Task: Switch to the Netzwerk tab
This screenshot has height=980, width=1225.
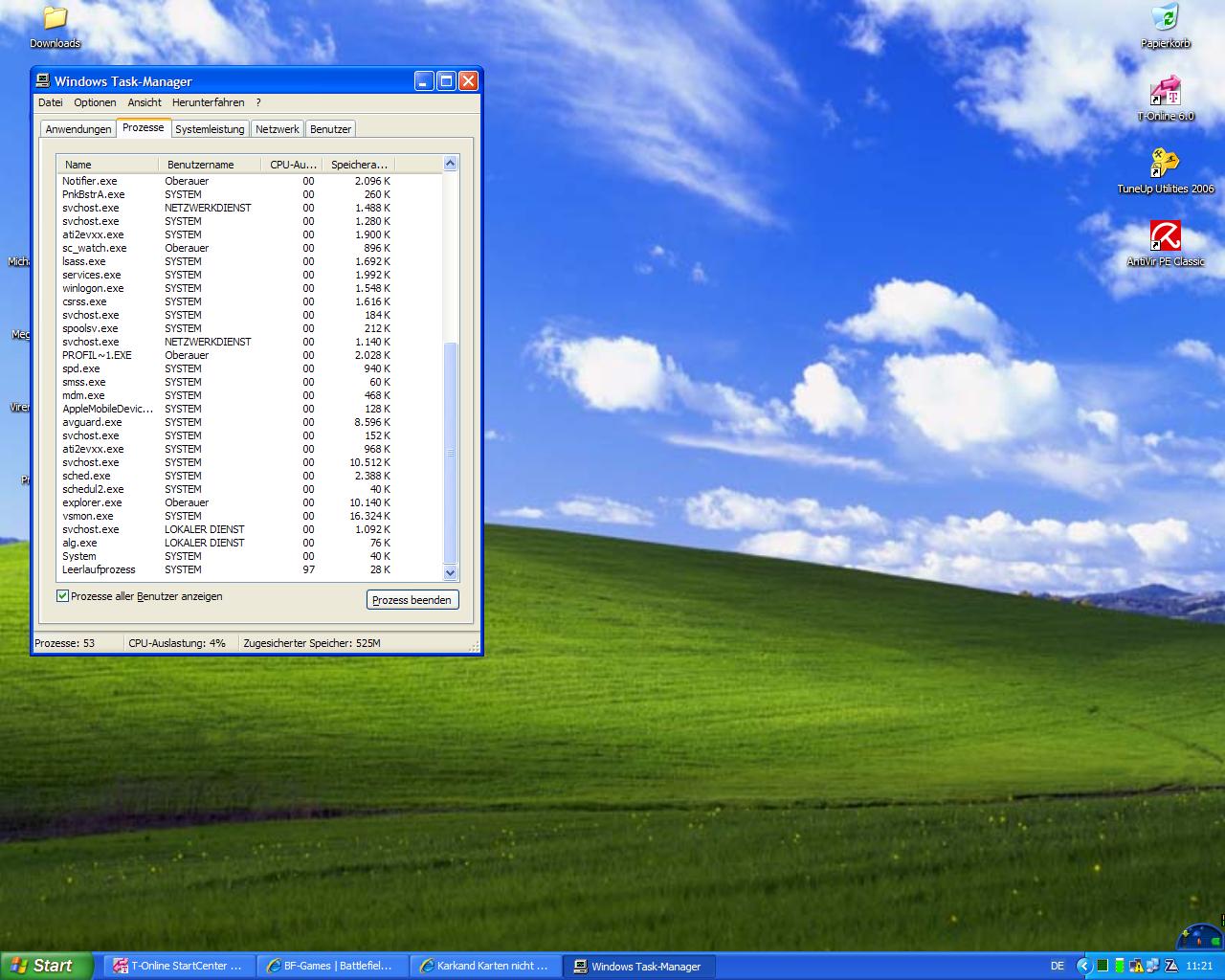Action: [x=278, y=129]
